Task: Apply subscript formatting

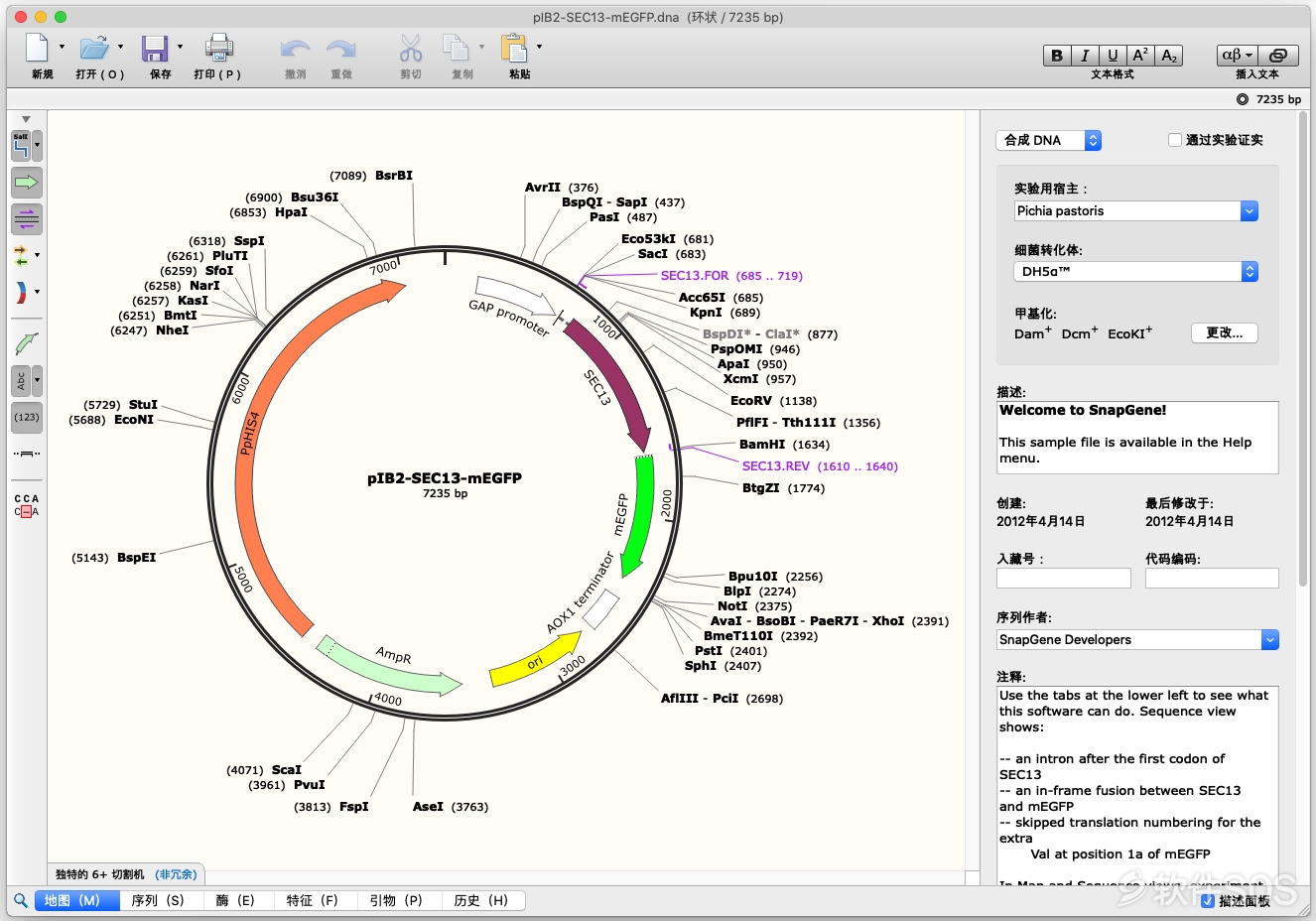Action: click(1169, 56)
